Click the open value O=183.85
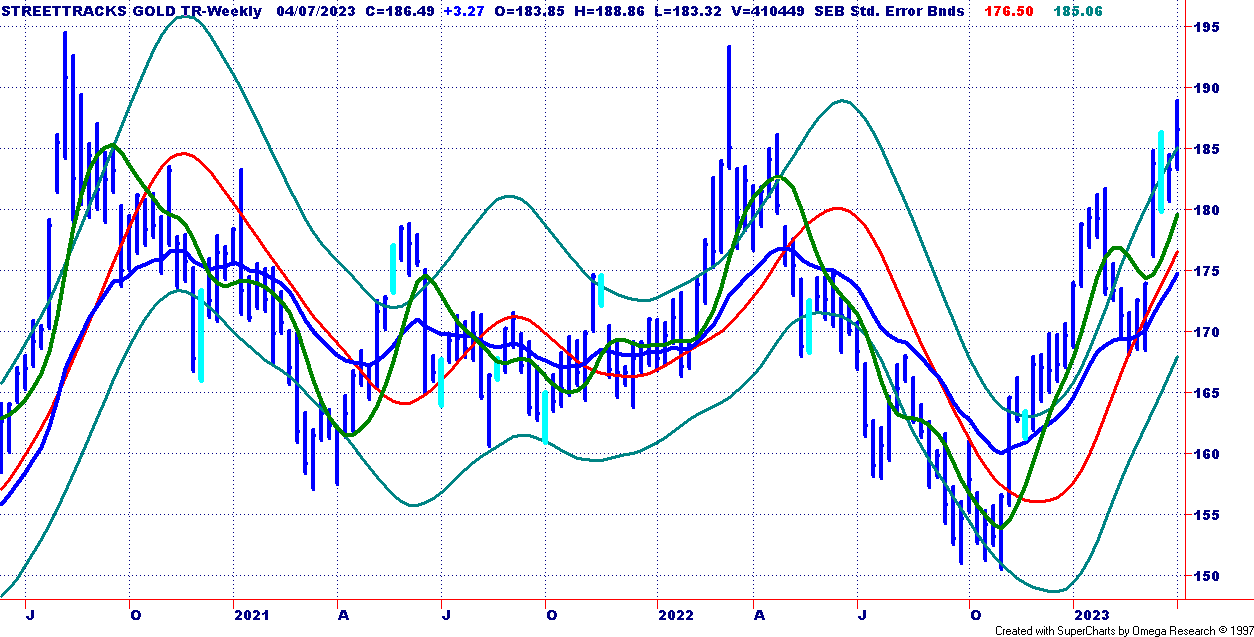This screenshot has width=1254, height=637. pos(528,11)
